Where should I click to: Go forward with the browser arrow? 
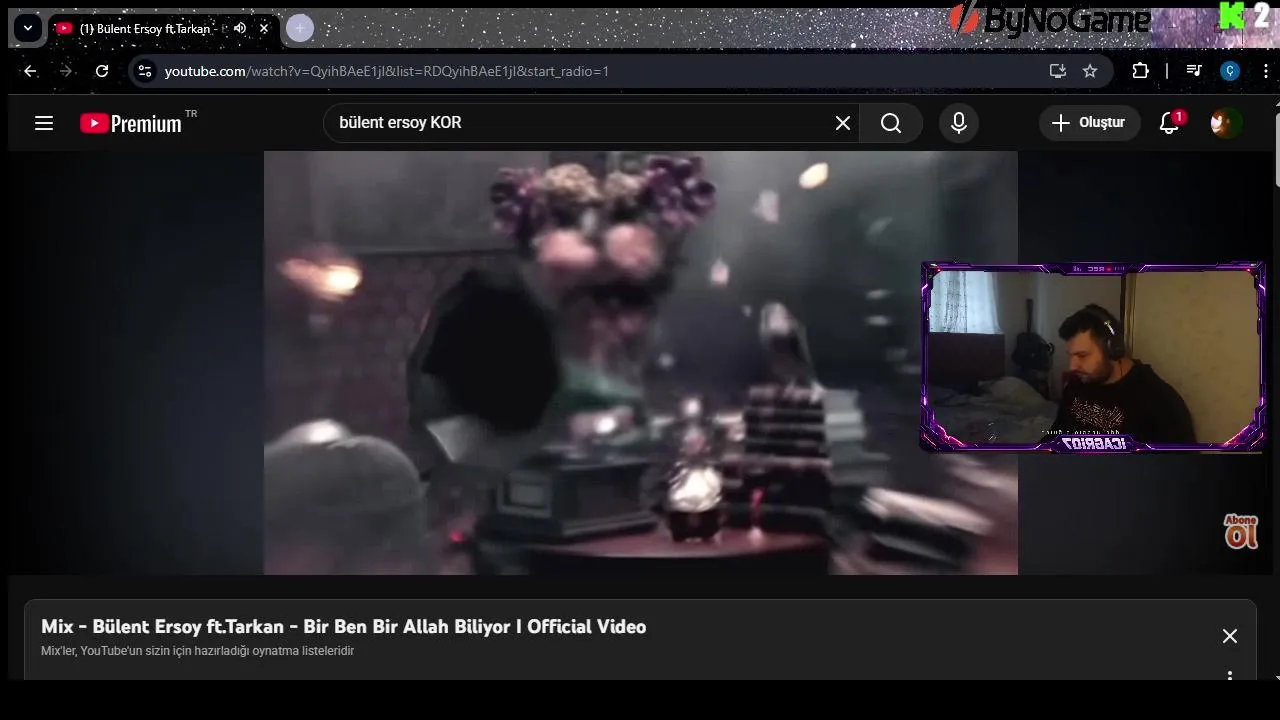coord(66,71)
